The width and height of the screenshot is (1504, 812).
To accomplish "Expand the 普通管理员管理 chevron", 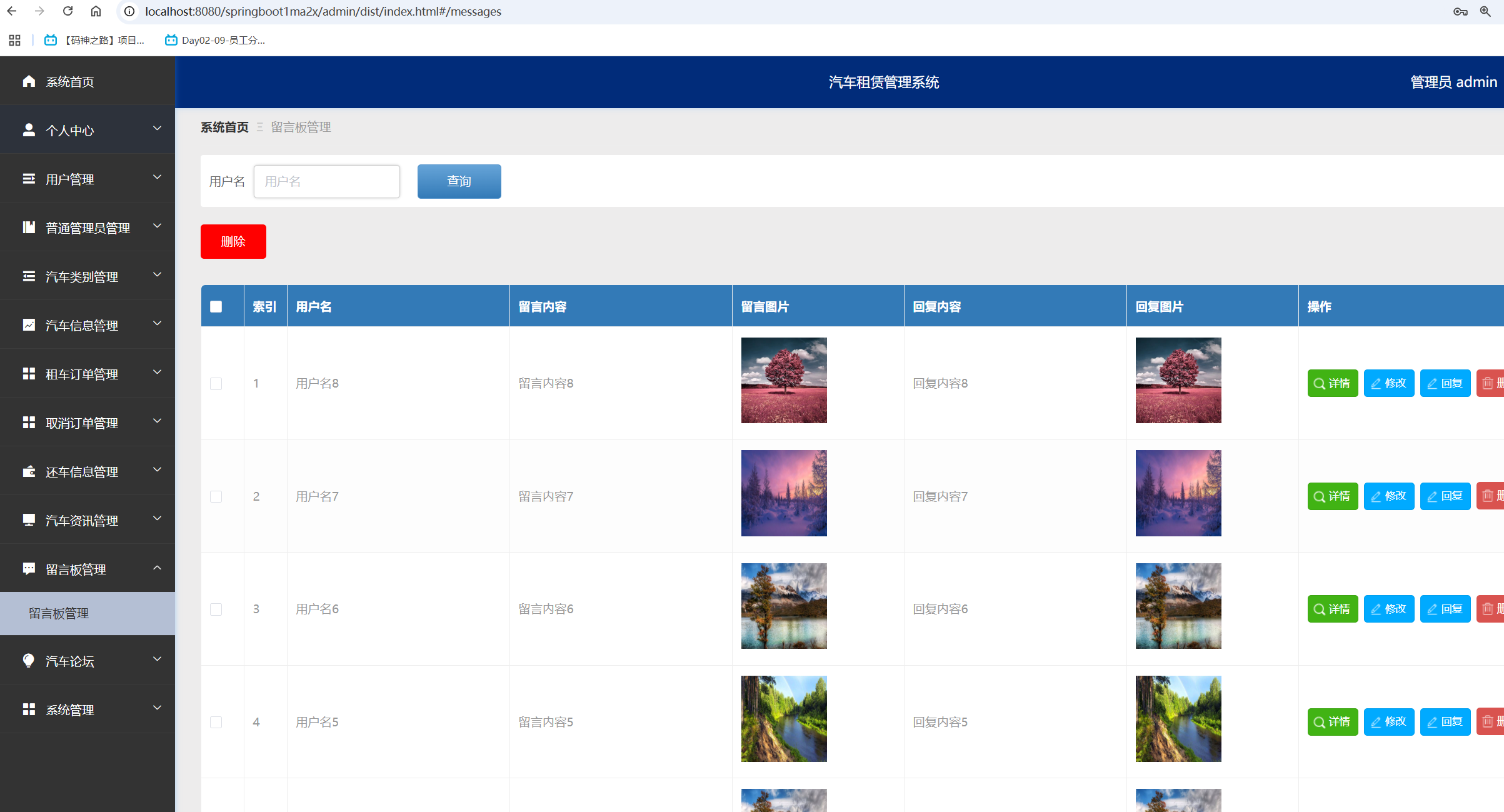I will [x=158, y=226].
